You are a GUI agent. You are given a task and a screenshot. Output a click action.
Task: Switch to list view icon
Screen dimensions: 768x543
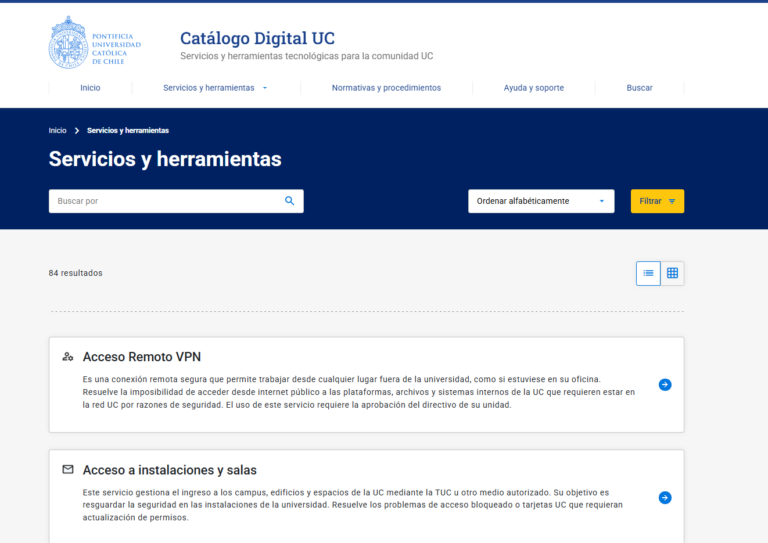(648, 273)
